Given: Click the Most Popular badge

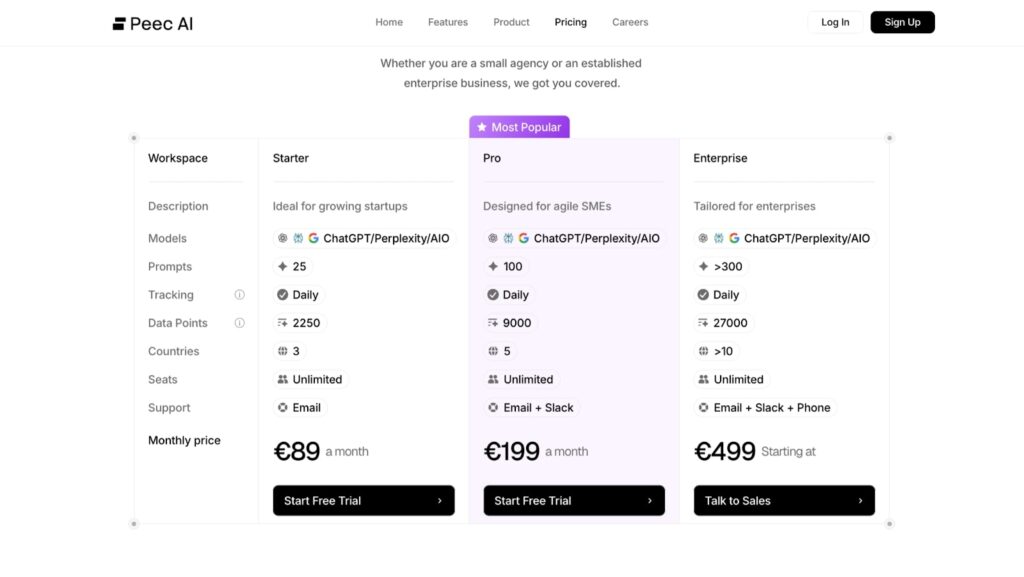Looking at the screenshot, I should pos(519,127).
